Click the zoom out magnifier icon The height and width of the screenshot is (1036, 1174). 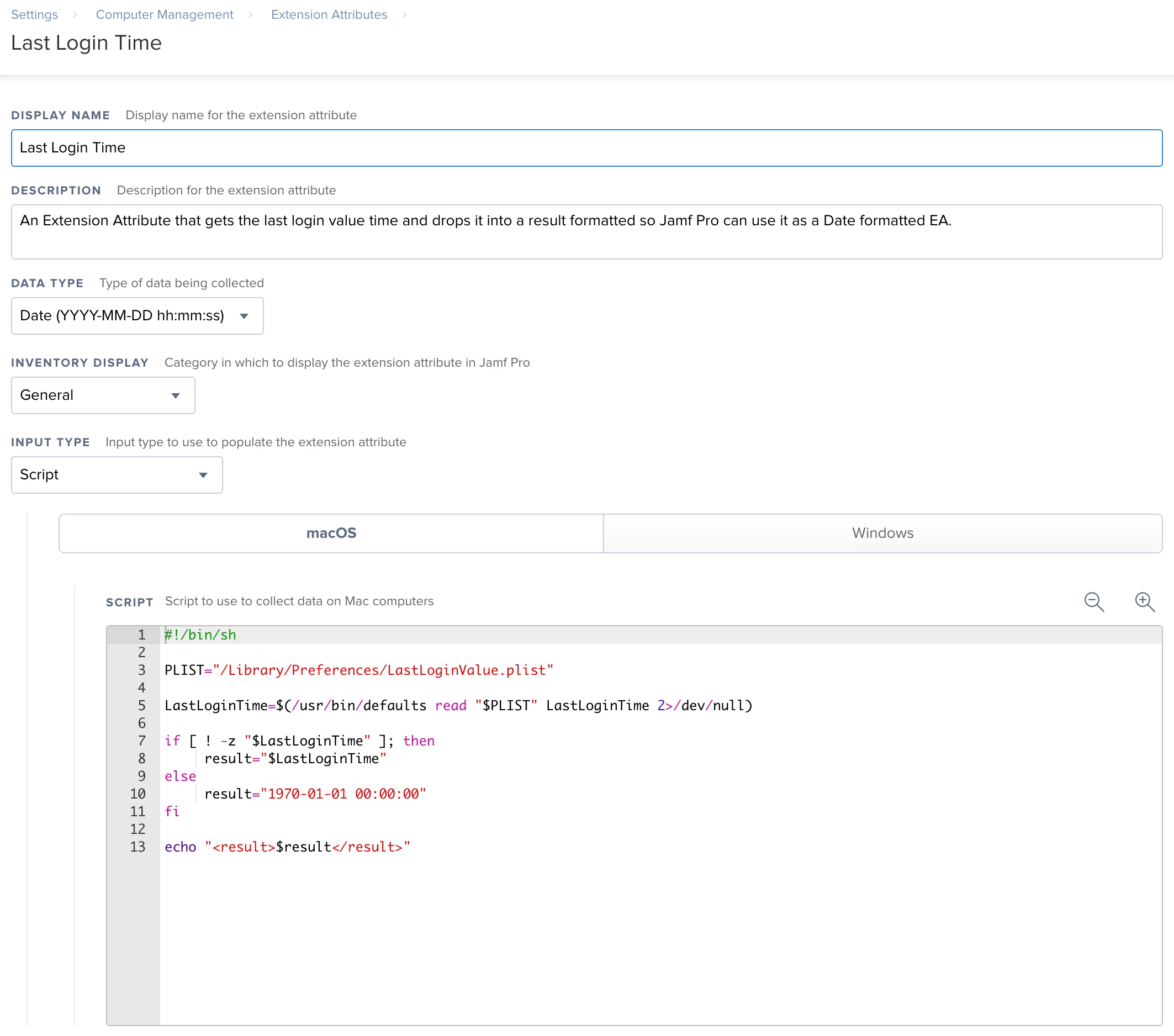[1093, 602]
